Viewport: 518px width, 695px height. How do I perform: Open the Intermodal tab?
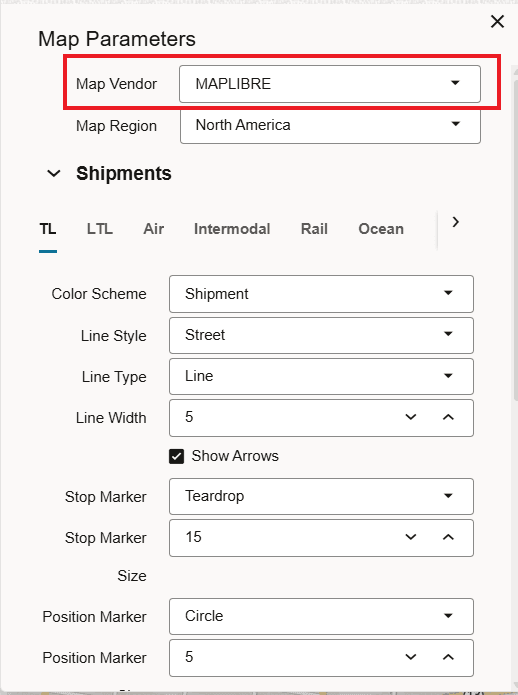(232, 229)
